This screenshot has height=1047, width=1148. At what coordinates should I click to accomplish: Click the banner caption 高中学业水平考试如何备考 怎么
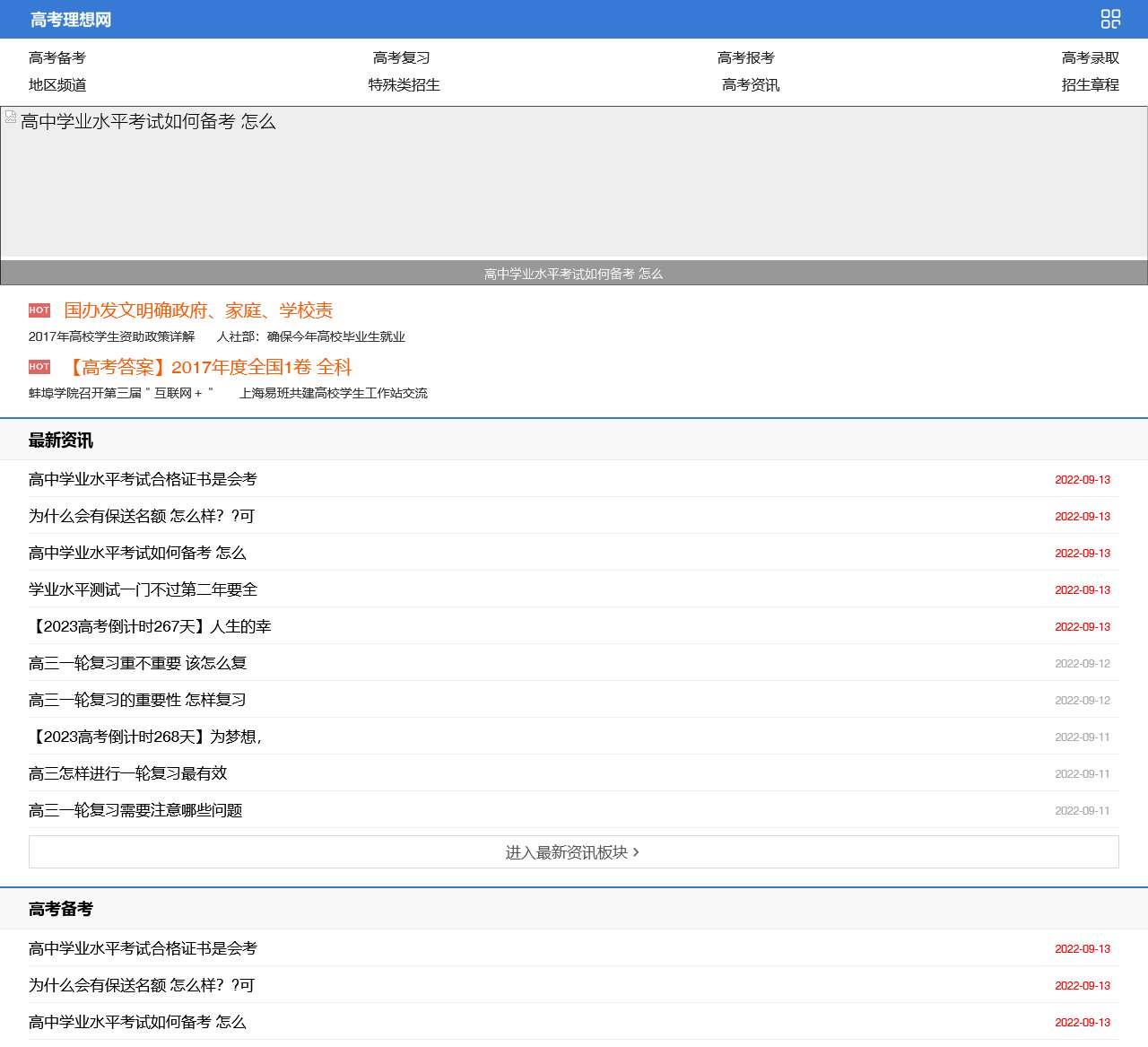574,274
